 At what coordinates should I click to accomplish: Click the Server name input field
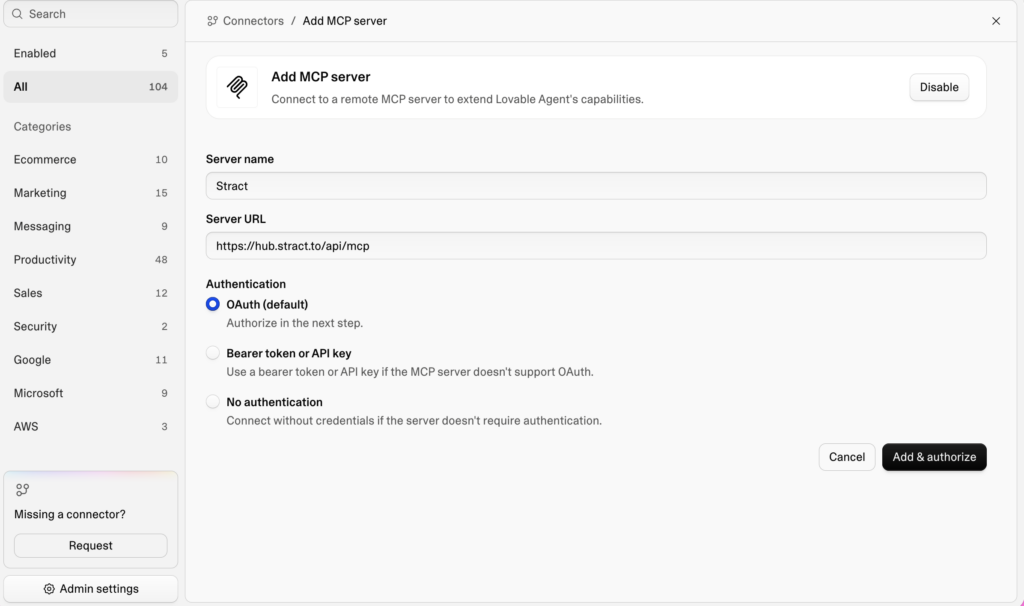596,186
